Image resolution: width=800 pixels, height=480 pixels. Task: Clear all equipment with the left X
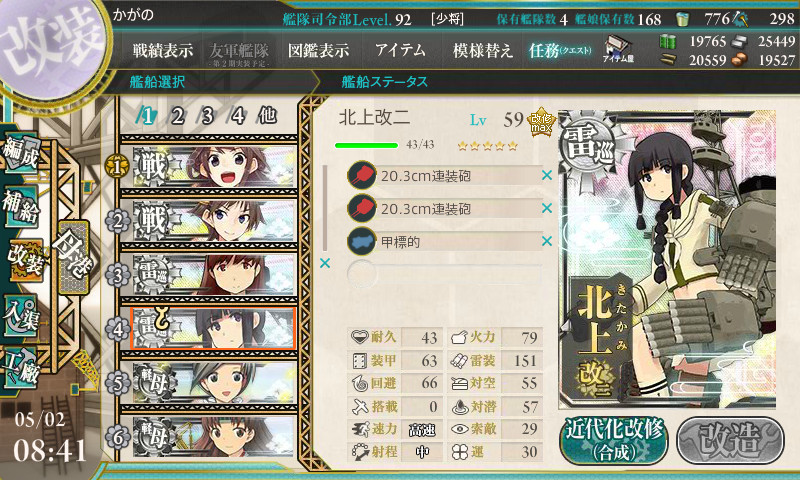click(x=324, y=263)
